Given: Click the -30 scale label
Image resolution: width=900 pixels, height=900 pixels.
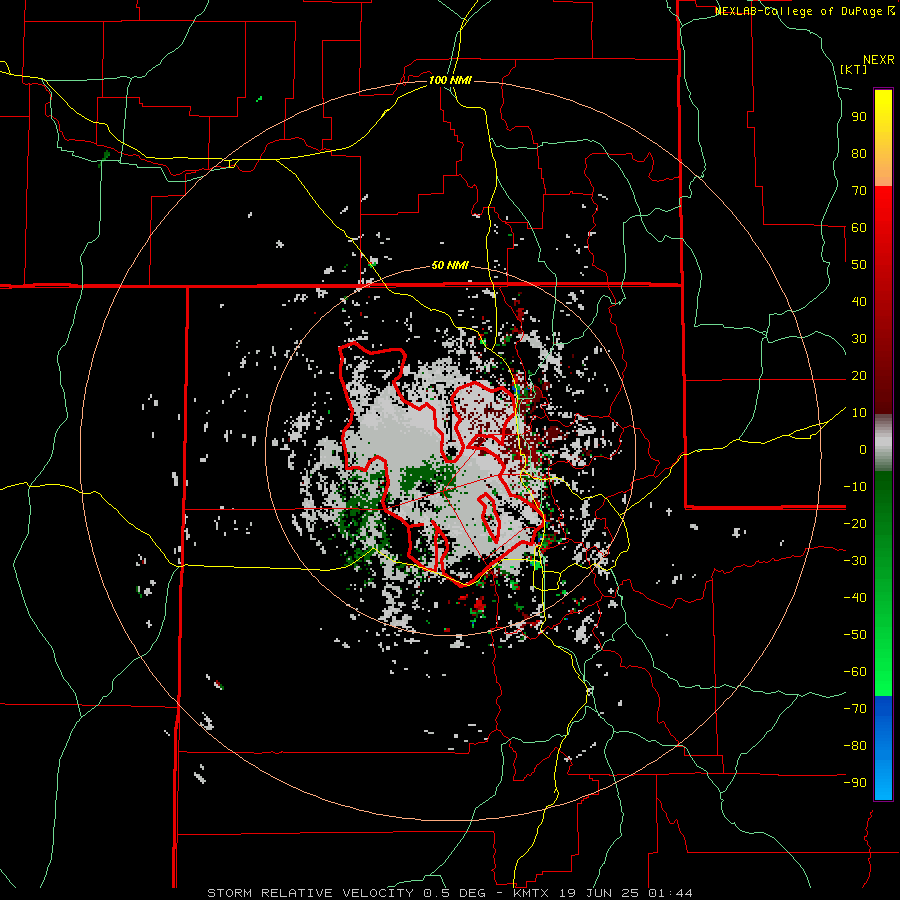Looking at the screenshot, I should tap(855, 561).
